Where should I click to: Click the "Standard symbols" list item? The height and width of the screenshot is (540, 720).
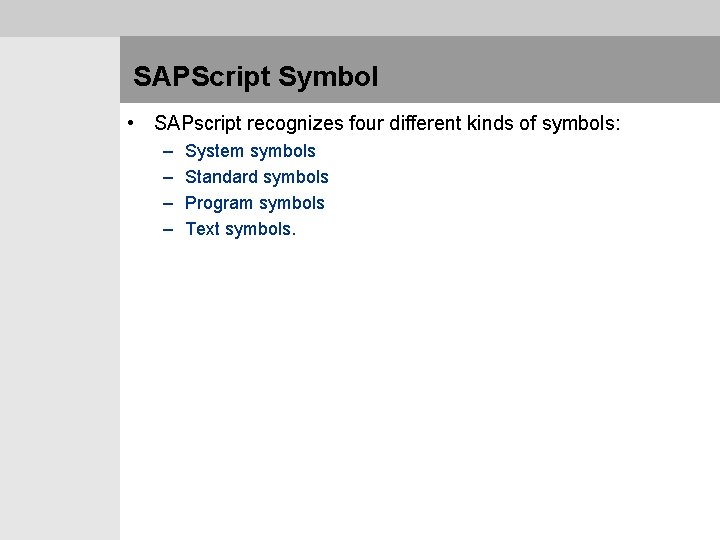click(257, 177)
